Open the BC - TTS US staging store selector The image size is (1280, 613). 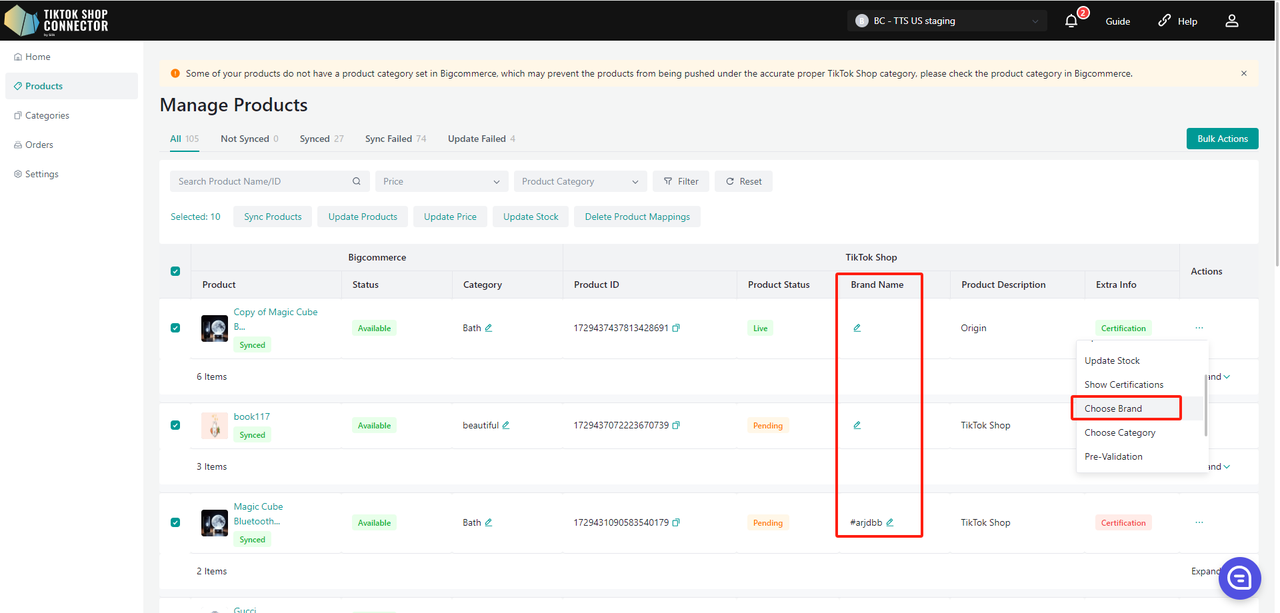pos(947,21)
